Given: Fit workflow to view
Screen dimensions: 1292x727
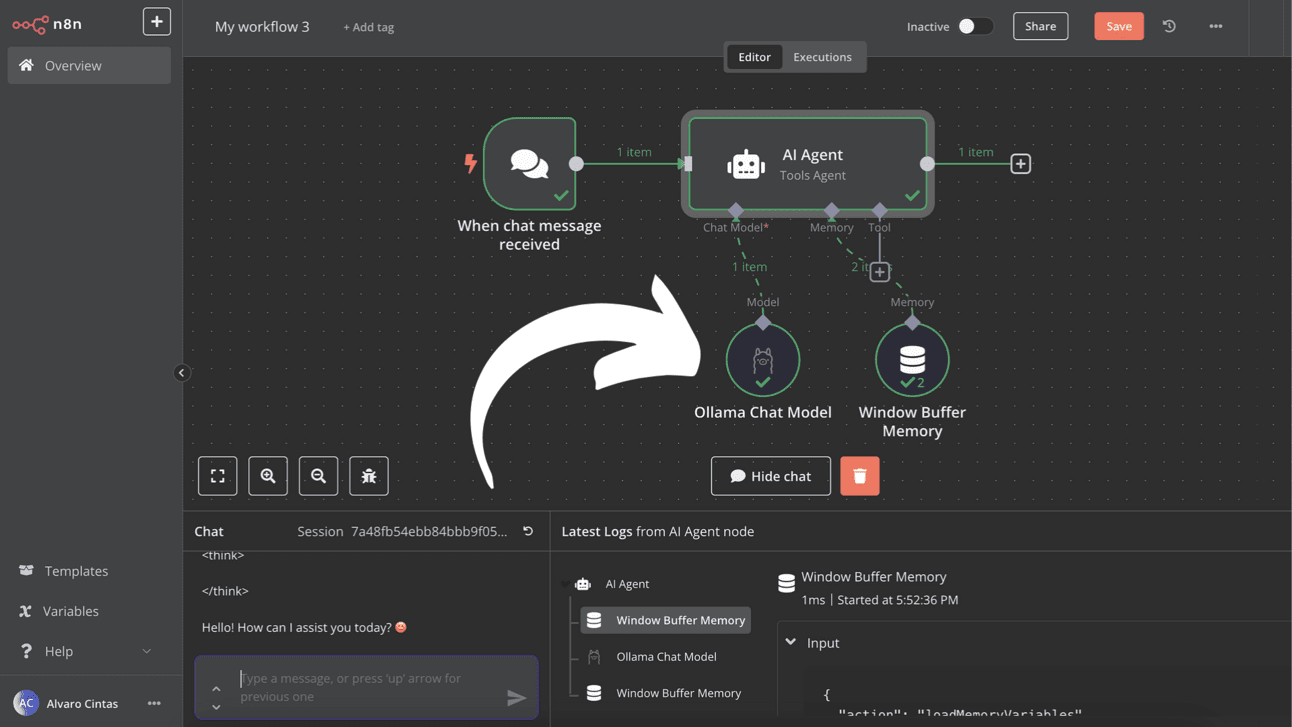Looking at the screenshot, I should (x=218, y=476).
